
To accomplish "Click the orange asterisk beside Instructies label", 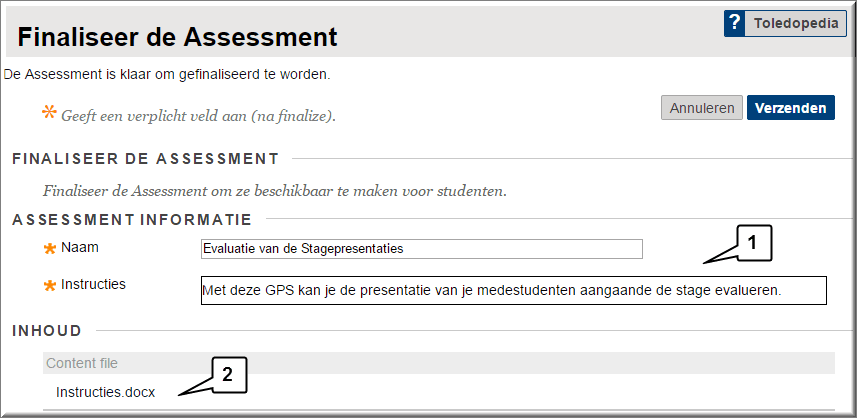I will (x=50, y=286).
